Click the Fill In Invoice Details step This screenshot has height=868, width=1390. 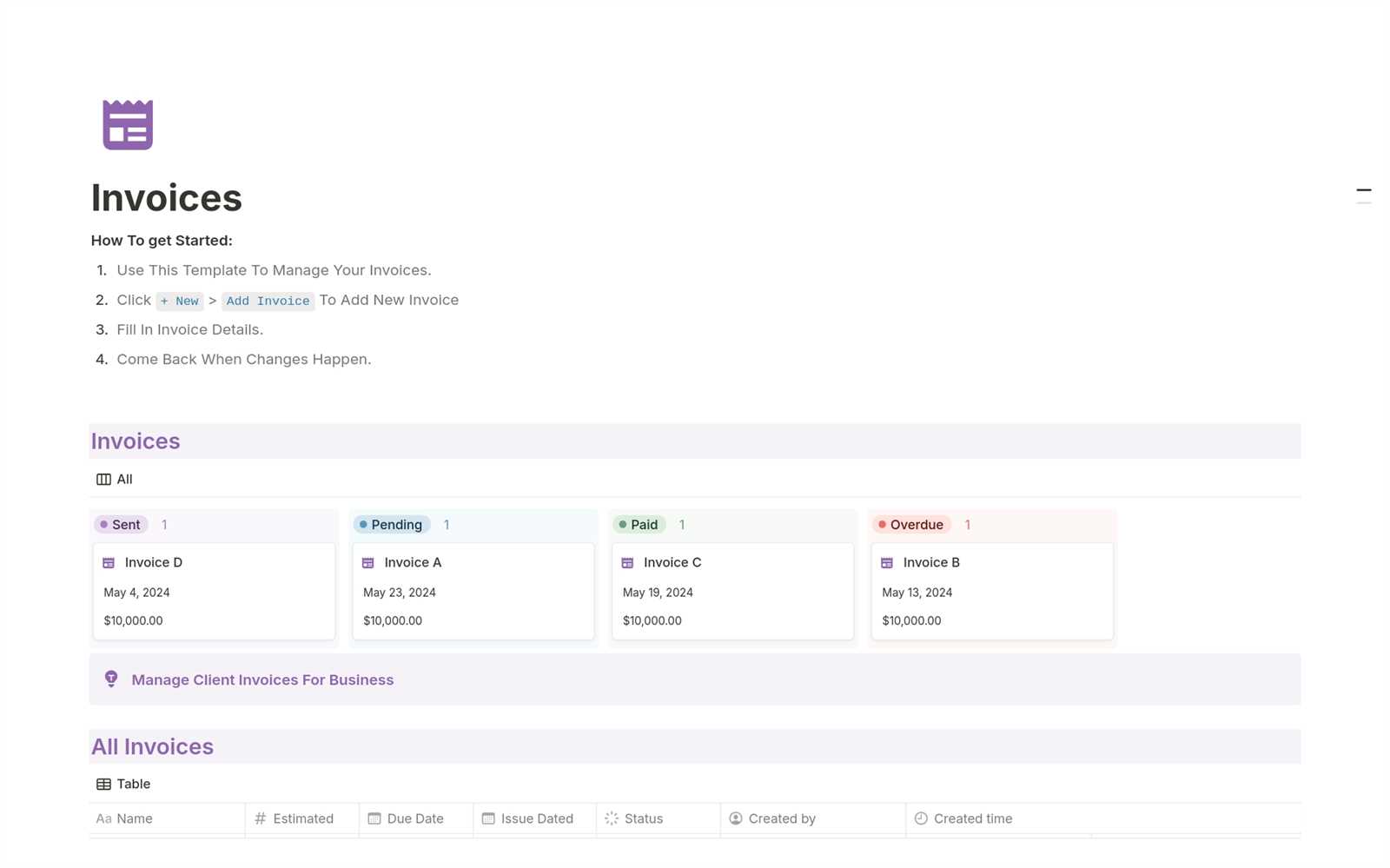[190, 330]
